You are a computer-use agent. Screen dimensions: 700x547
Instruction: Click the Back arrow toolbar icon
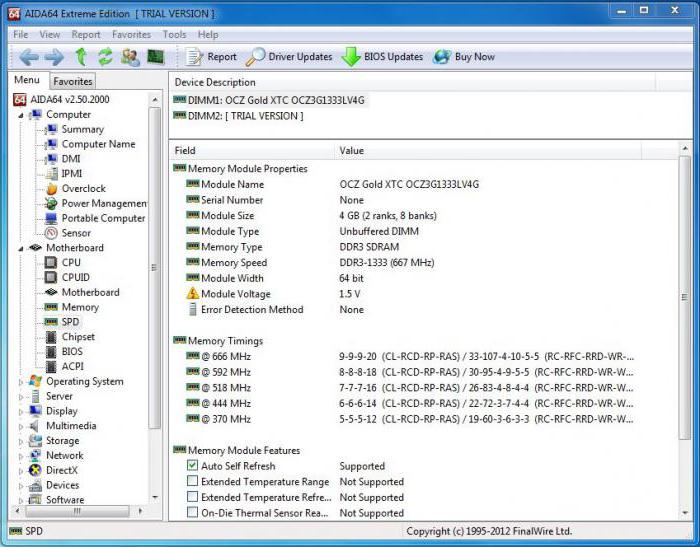pos(29,57)
